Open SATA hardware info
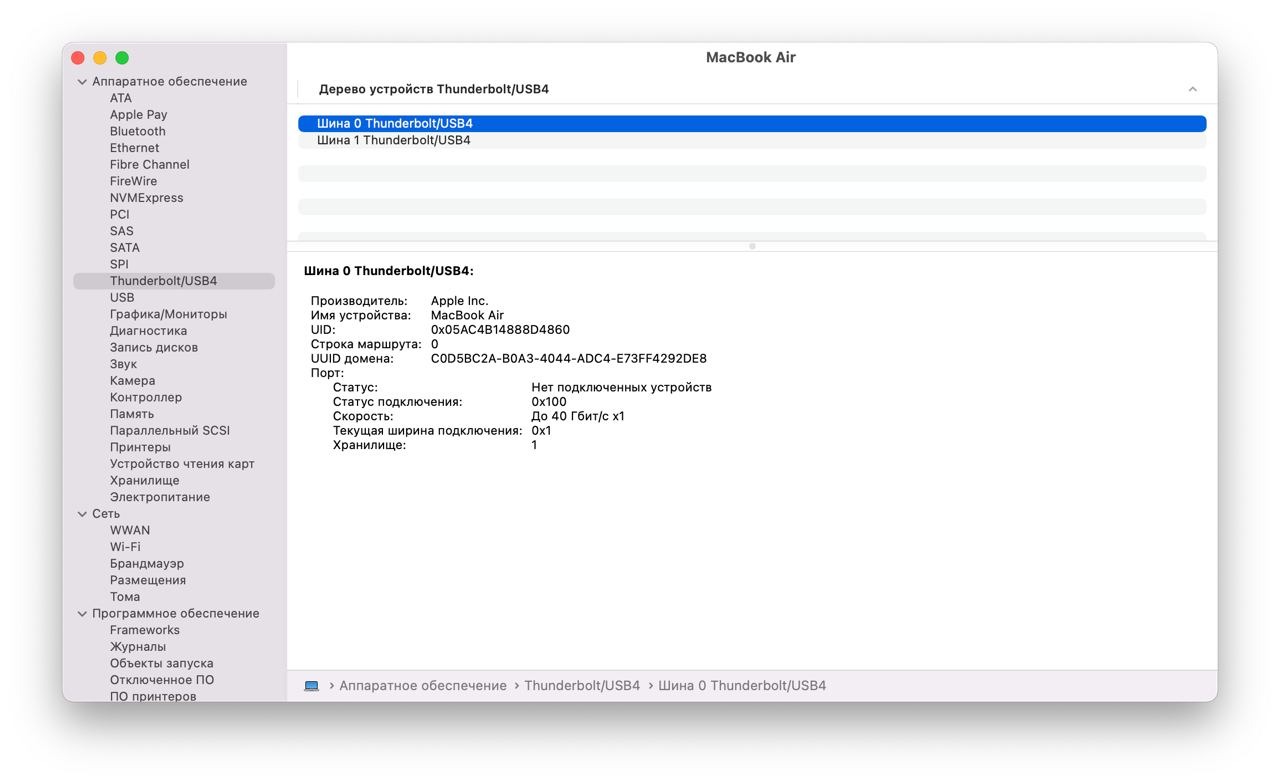 click(125, 248)
